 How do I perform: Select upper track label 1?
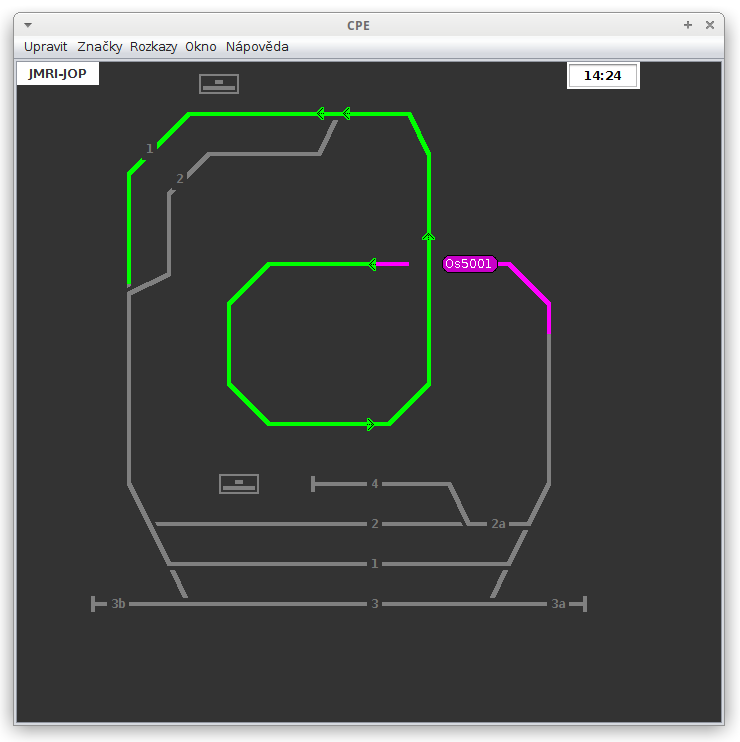[x=150, y=149]
